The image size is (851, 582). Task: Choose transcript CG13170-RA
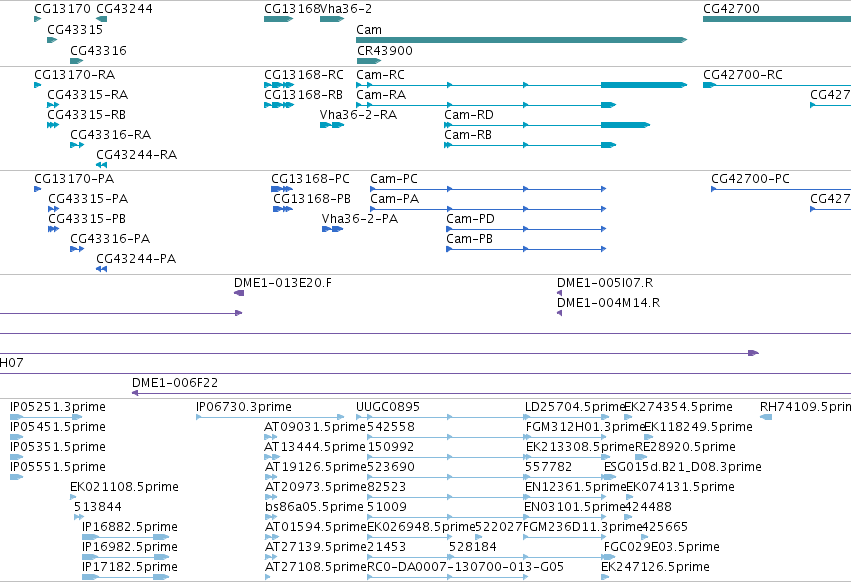point(75,74)
